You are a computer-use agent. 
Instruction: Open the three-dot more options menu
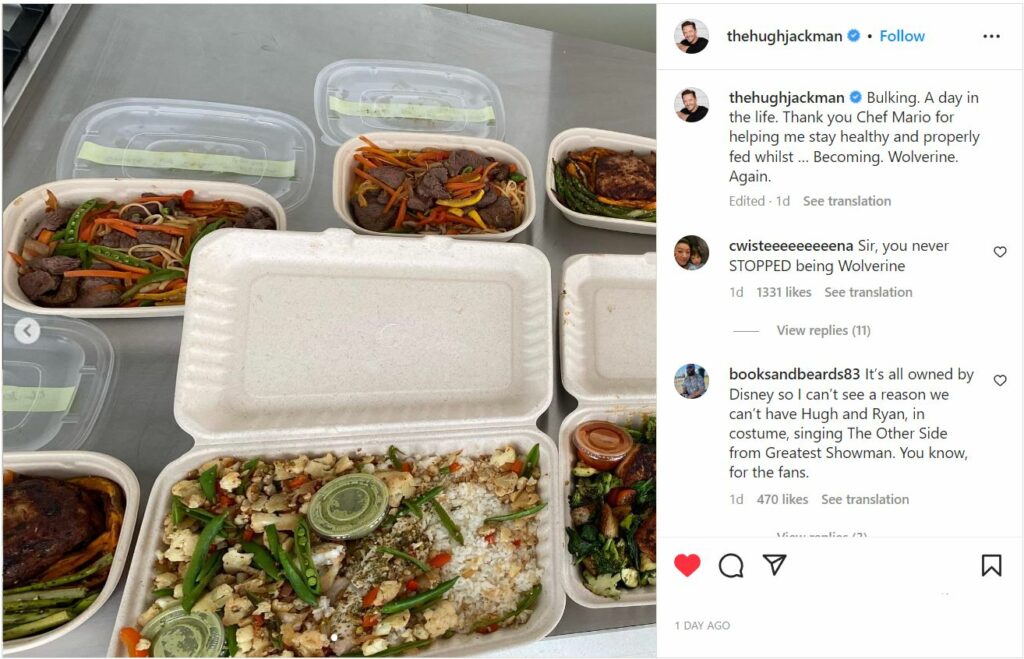click(991, 36)
